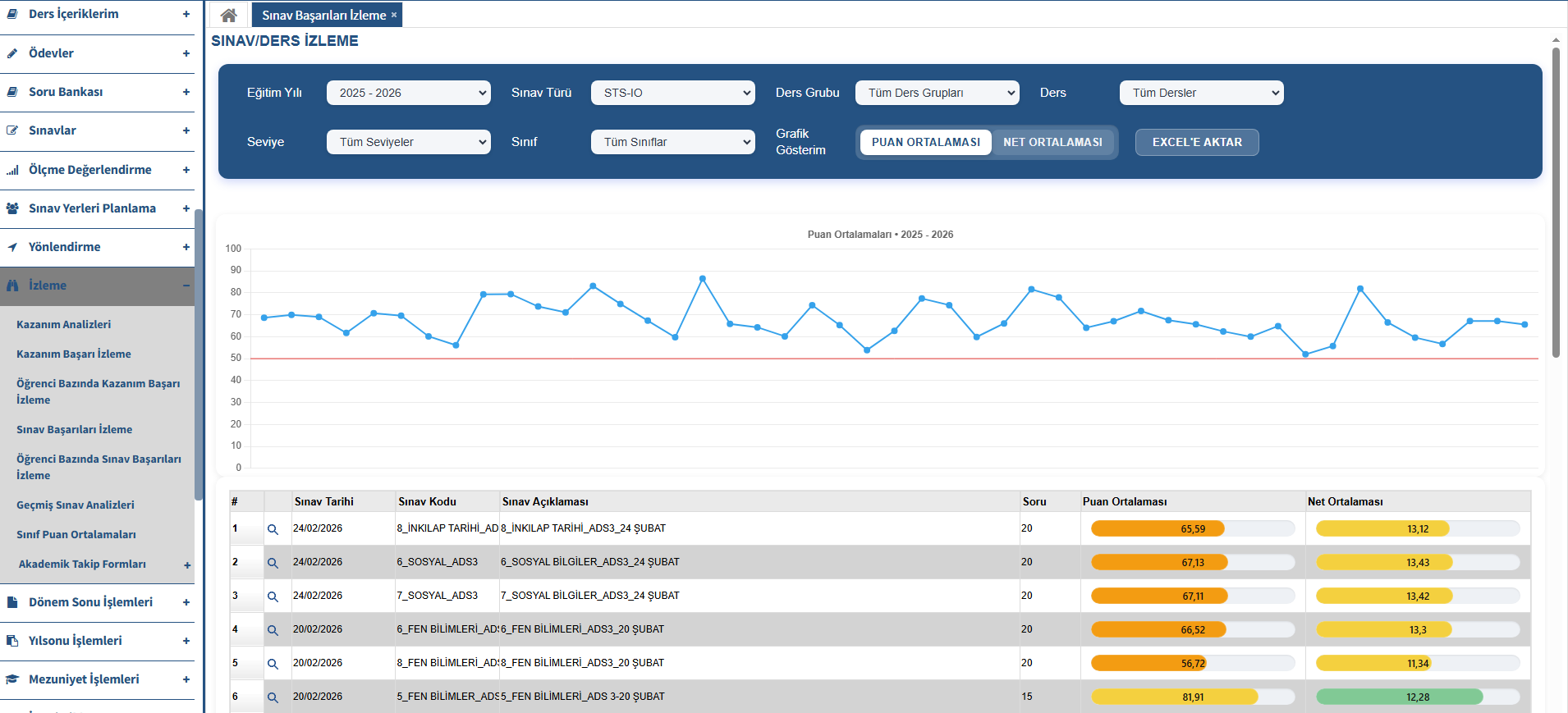Open the Eğitim Yılı dropdown
The image size is (1568, 713).
coord(408,93)
